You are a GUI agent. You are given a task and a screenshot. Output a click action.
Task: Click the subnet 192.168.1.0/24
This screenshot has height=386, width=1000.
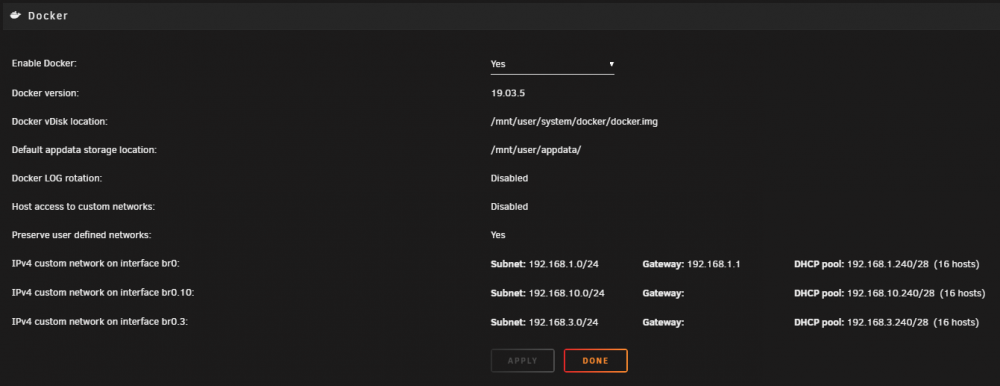564,264
